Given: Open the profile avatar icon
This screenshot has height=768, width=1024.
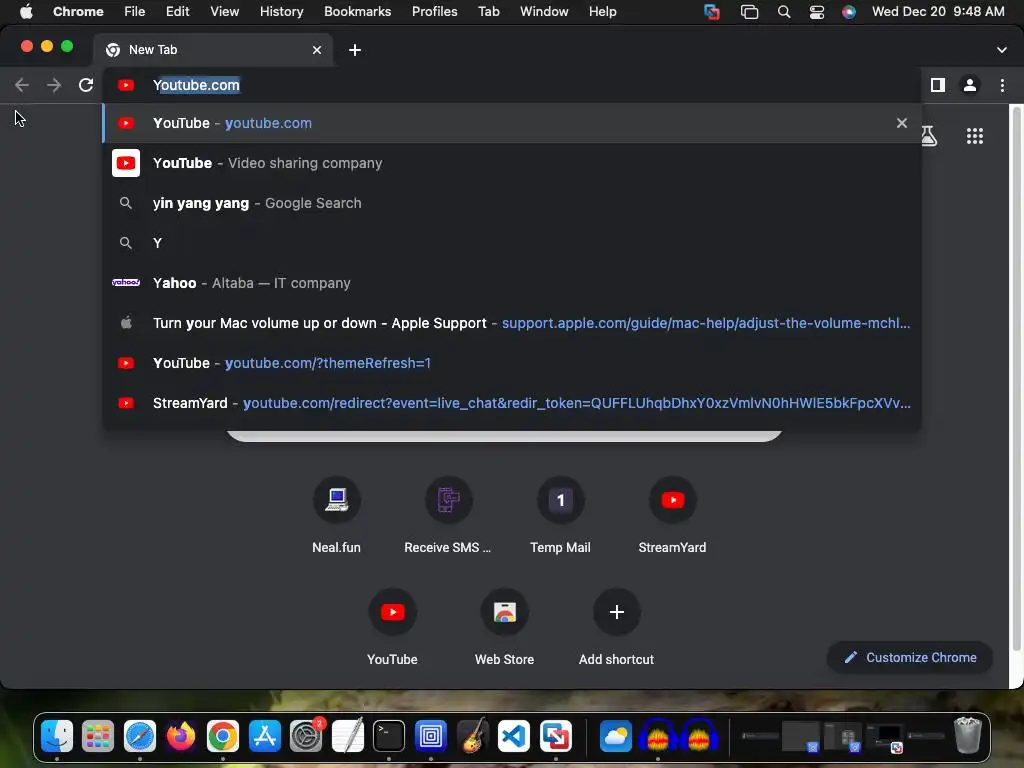Looking at the screenshot, I should [970, 85].
